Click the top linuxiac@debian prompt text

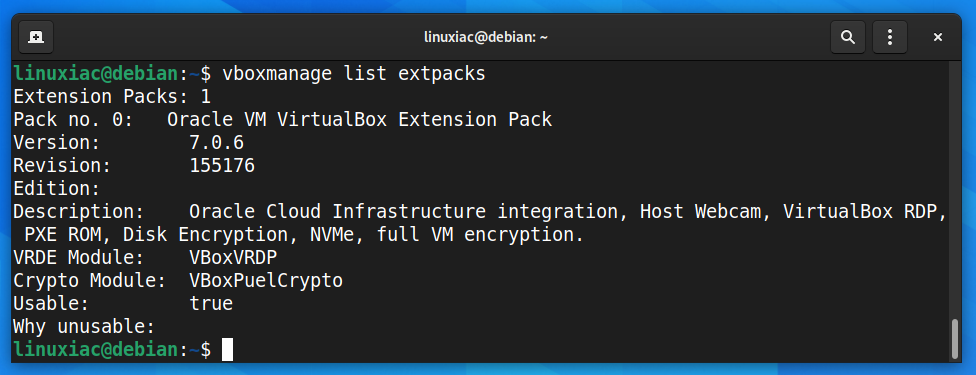[95, 74]
